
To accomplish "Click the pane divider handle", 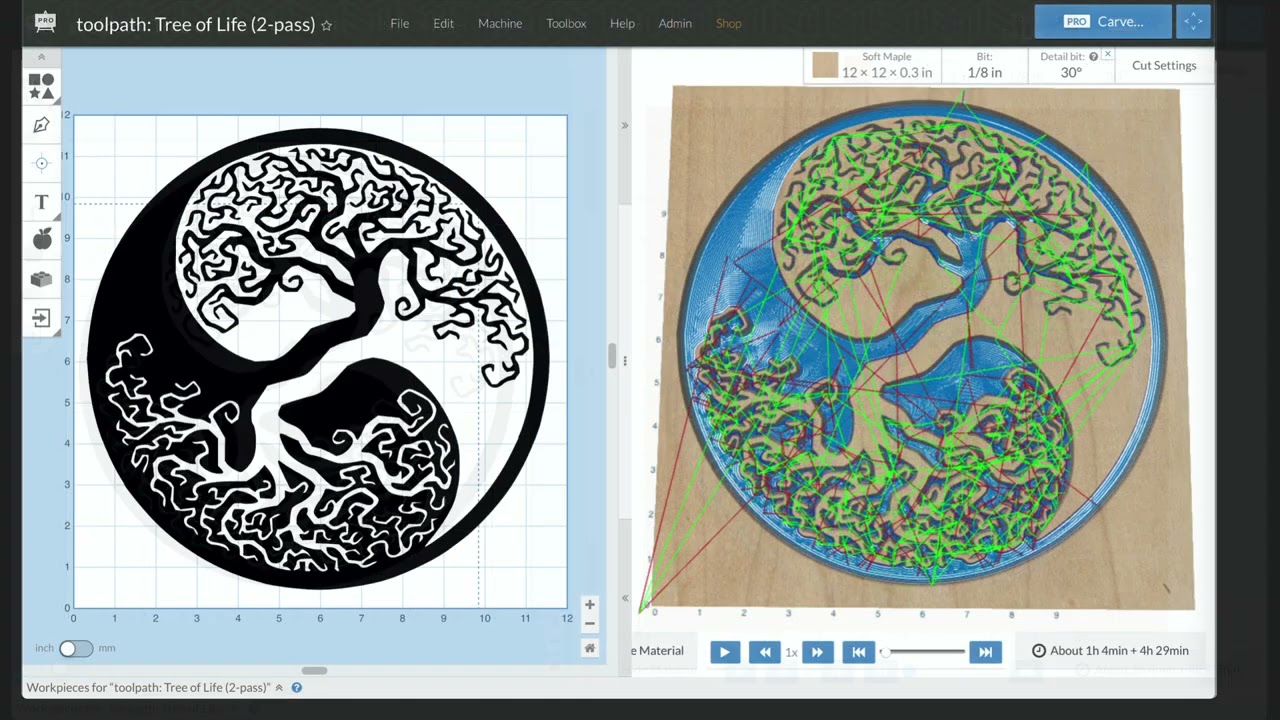I will [x=613, y=356].
